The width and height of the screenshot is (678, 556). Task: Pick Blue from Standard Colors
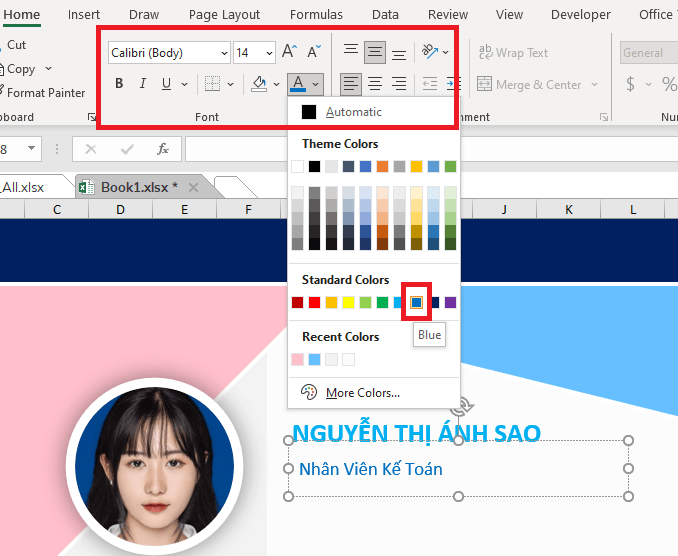tap(417, 302)
